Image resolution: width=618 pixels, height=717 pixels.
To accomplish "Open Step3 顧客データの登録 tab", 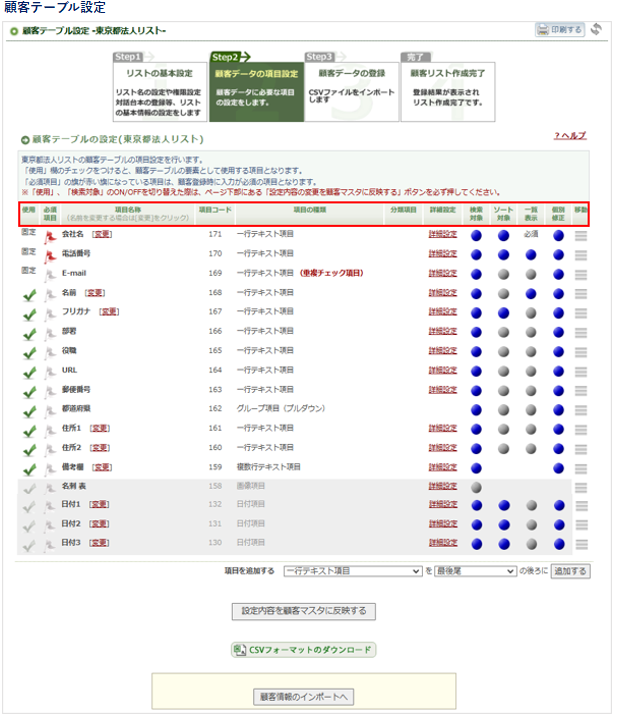I will (x=352, y=87).
